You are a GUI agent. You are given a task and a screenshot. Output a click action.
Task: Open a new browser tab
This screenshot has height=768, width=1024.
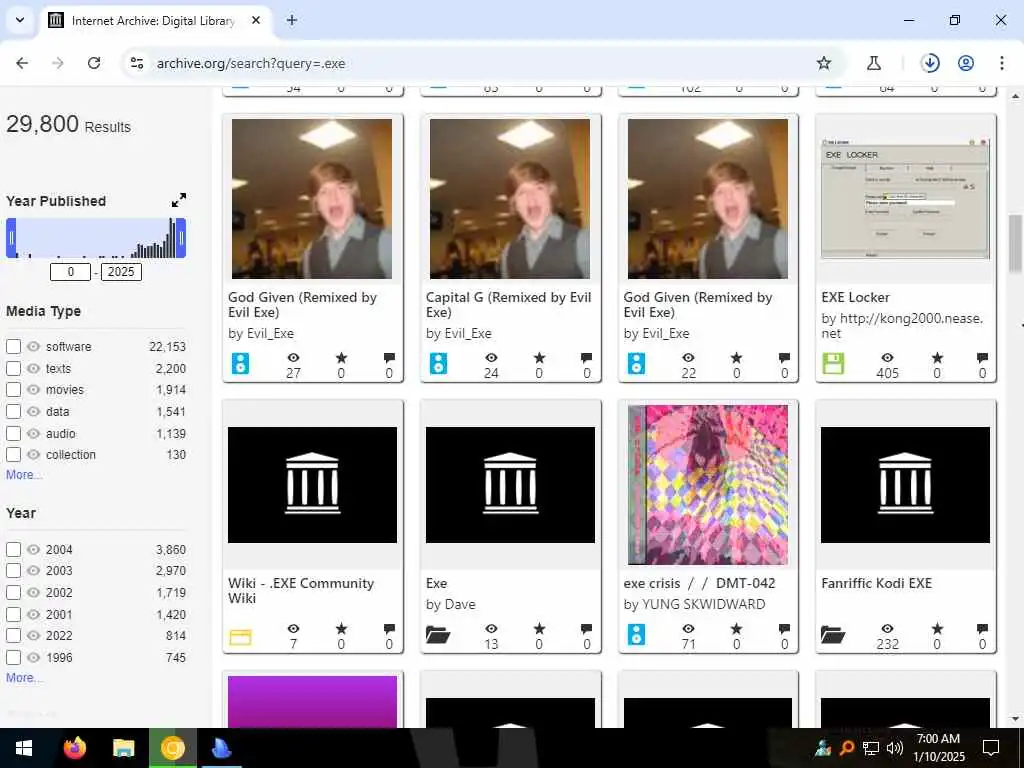[x=292, y=20]
